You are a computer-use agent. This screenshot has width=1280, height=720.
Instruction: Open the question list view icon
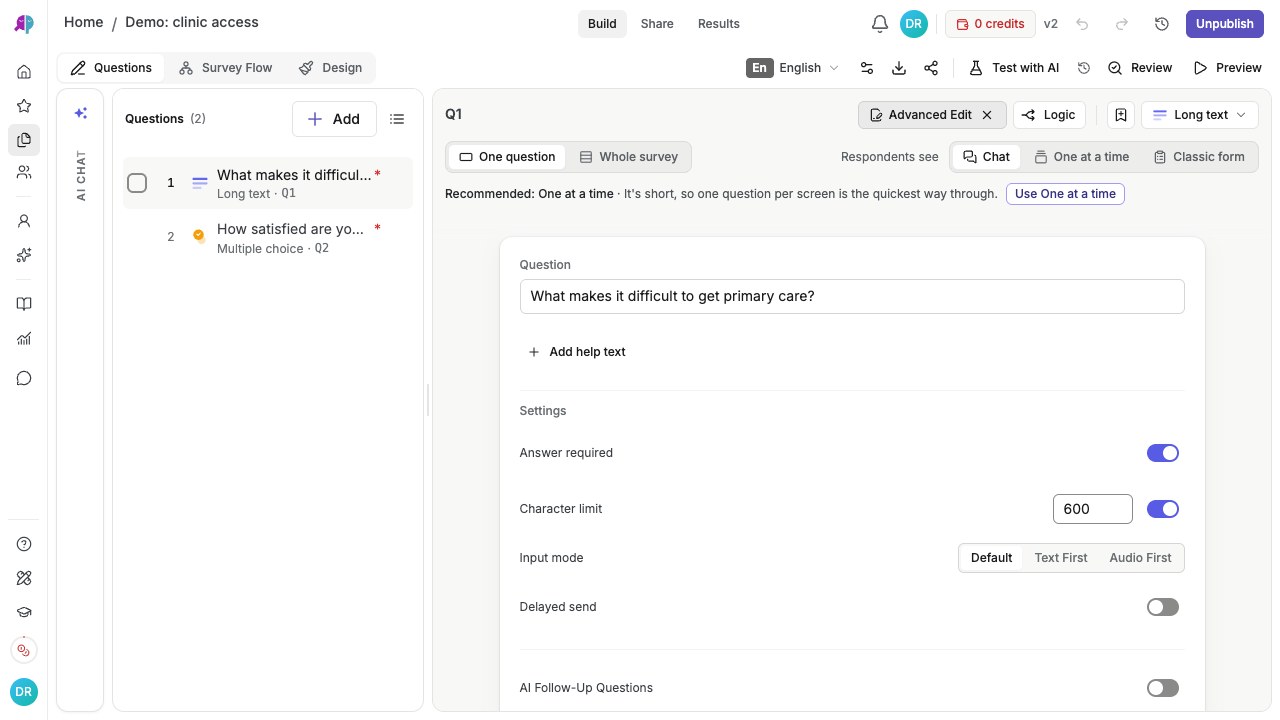click(397, 119)
